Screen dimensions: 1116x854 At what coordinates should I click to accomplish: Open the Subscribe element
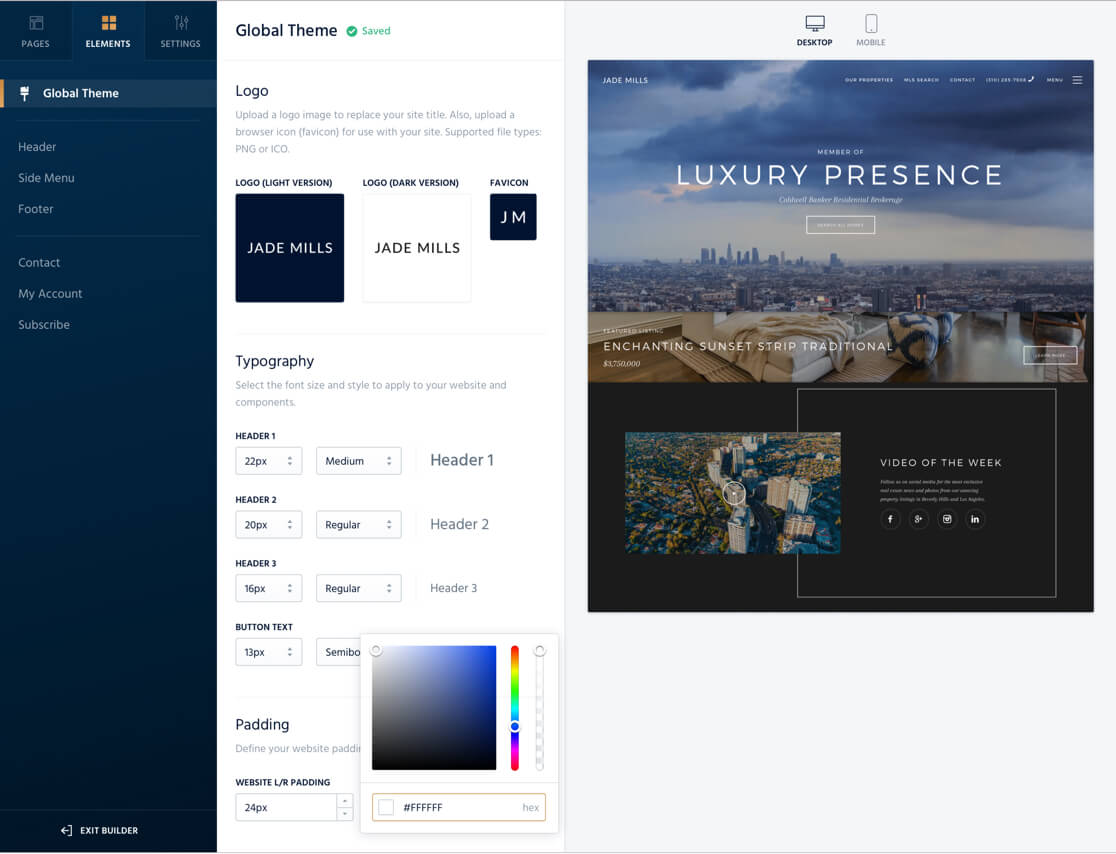point(44,325)
